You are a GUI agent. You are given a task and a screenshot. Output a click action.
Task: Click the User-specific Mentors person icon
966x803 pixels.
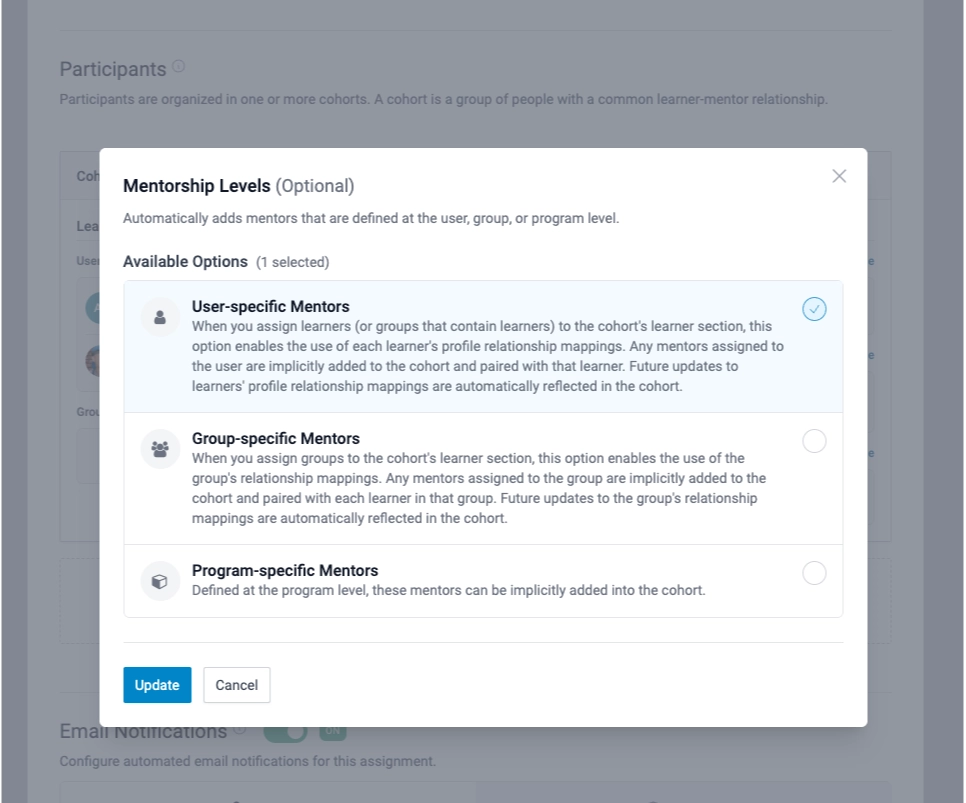pyautogui.click(x=160, y=317)
